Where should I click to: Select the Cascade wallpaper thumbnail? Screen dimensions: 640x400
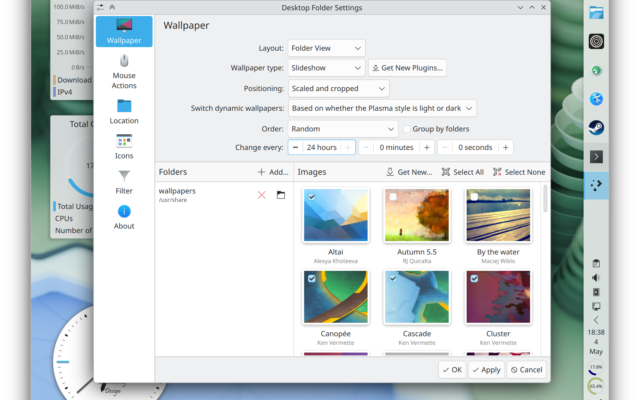click(417, 297)
